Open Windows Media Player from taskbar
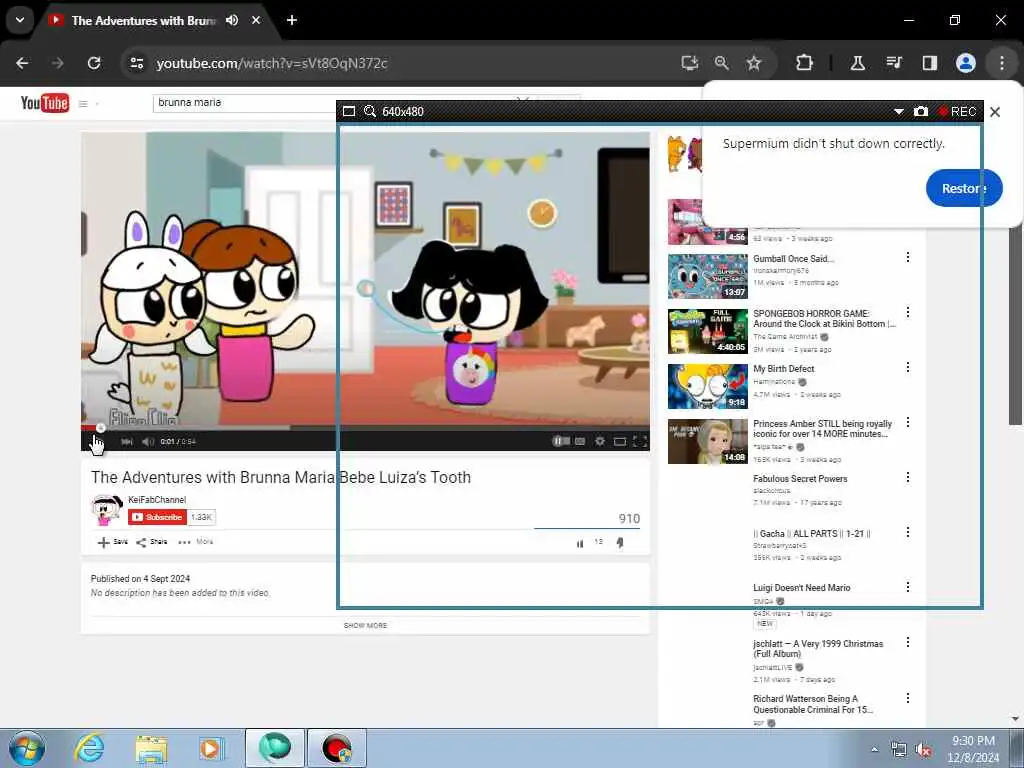 click(x=211, y=748)
